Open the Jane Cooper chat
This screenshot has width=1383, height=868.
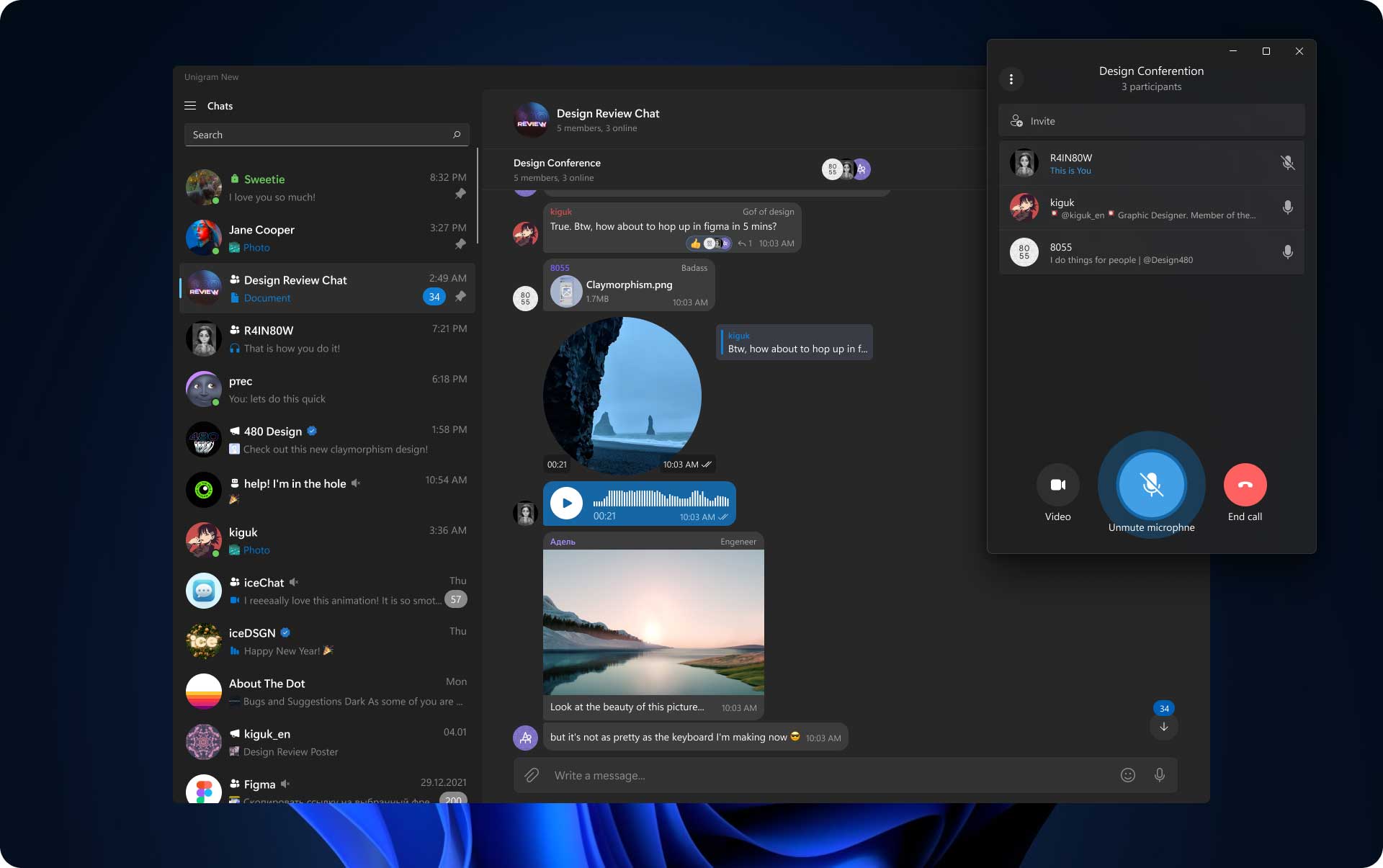coord(327,238)
